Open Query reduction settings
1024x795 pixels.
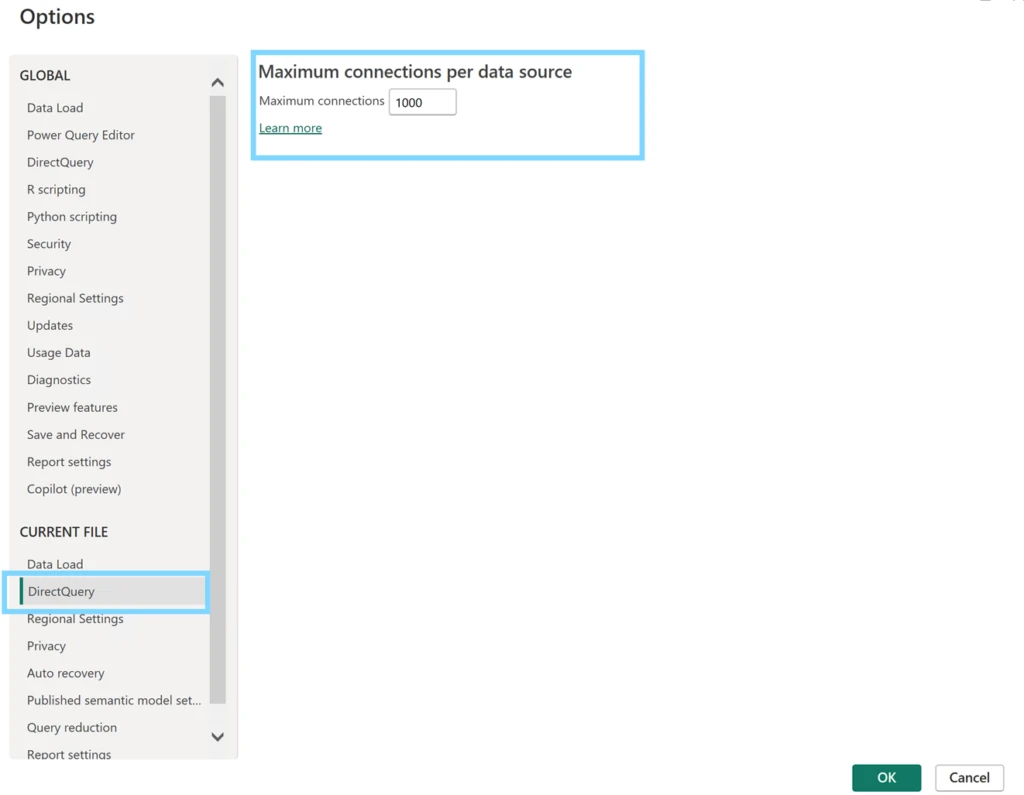tap(71, 727)
